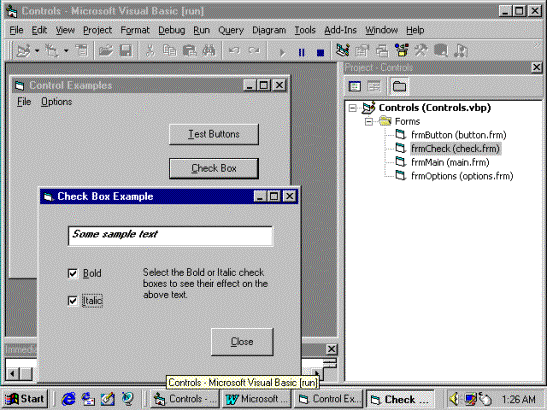Switch to Microsoft Word taskbar button
Screen dimensions: 547x410
point(256,399)
